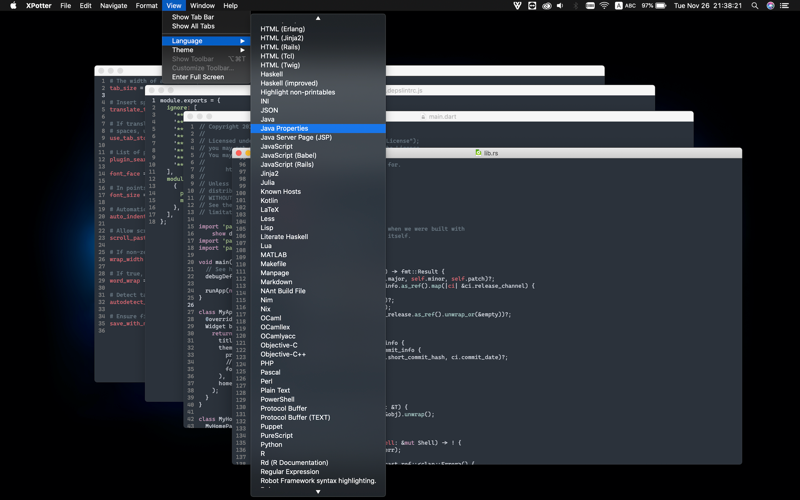Select Rd (R Documentation) language
This screenshot has height=500, width=800.
tap(318, 463)
